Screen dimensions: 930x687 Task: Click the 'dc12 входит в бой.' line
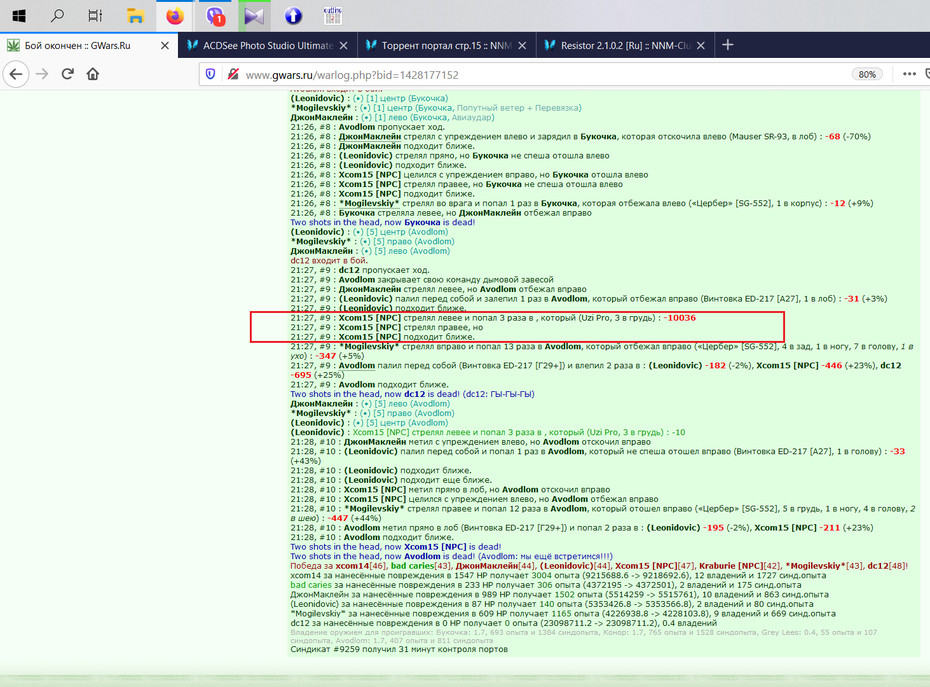[329, 260]
